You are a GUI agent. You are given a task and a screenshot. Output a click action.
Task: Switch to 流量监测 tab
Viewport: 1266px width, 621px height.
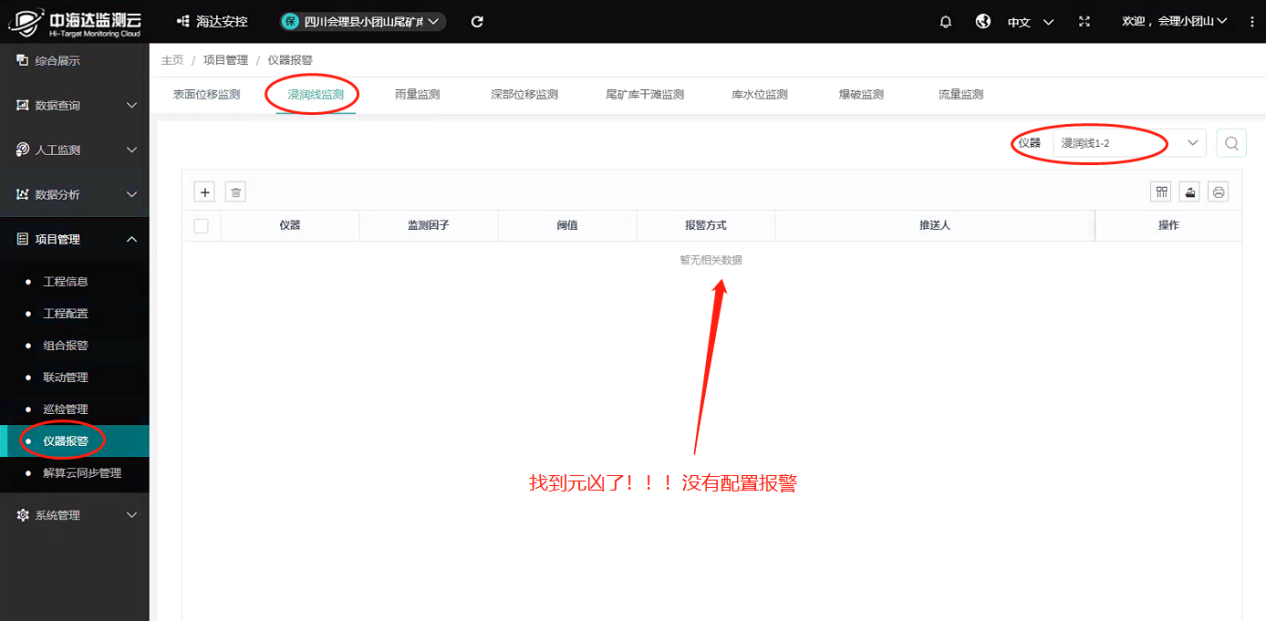[x=960, y=95]
